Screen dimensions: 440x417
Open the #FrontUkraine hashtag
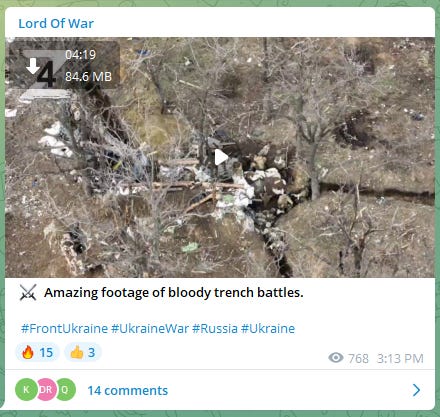pos(64,329)
